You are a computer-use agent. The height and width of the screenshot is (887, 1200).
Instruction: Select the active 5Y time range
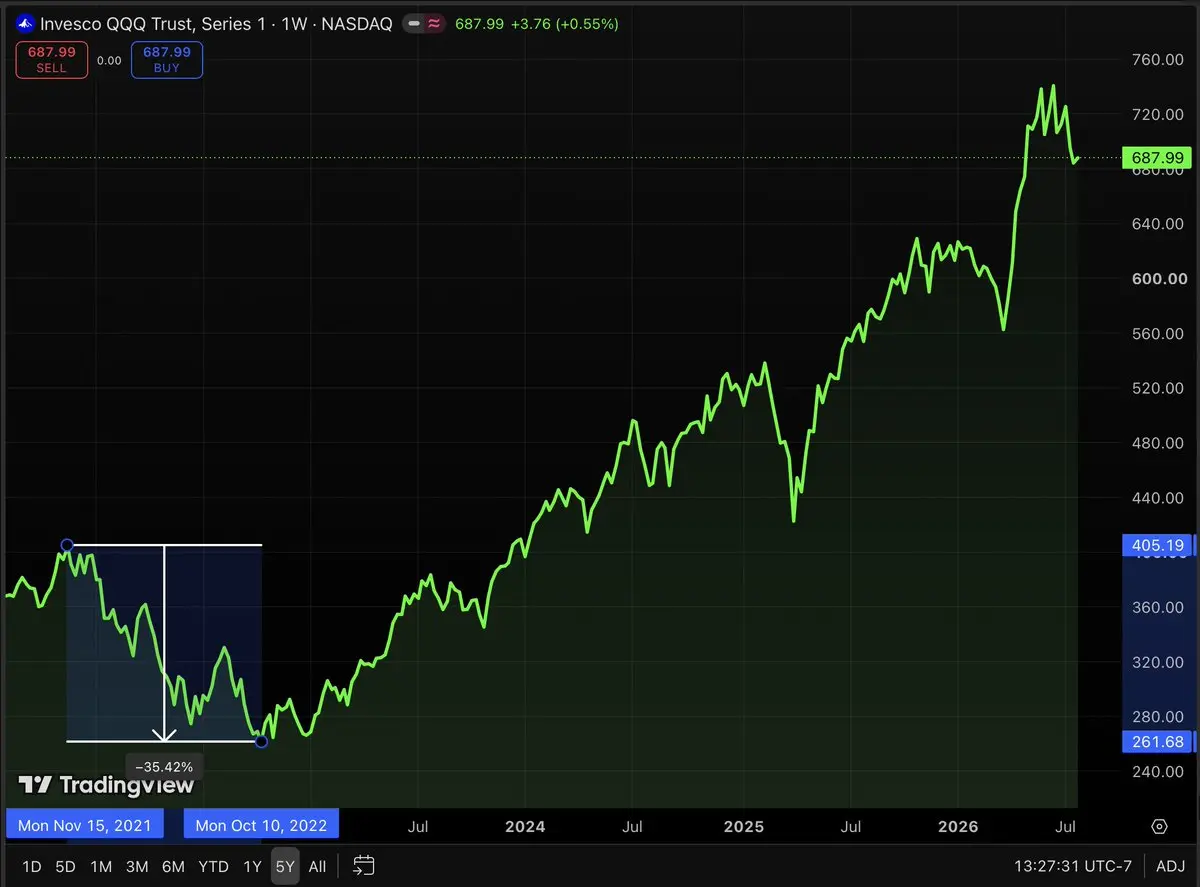click(x=285, y=866)
